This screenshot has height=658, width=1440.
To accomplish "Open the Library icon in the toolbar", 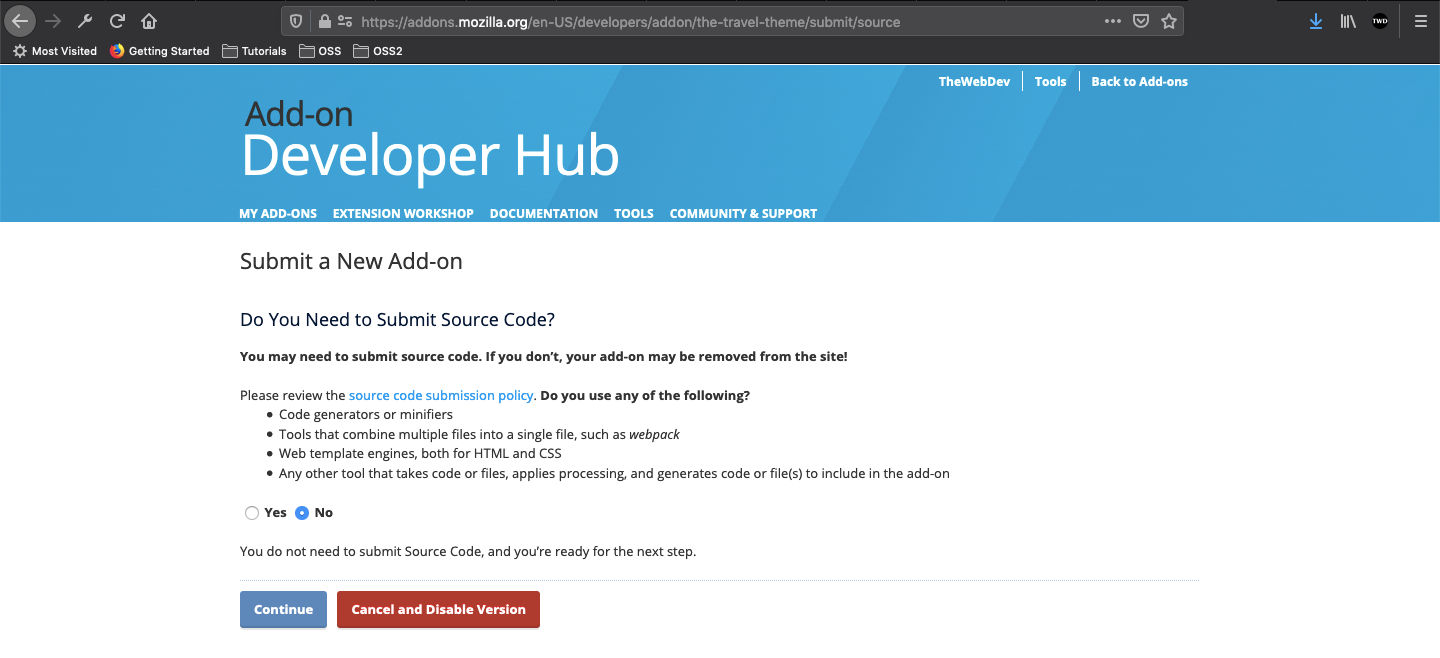I will click(1348, 21).
